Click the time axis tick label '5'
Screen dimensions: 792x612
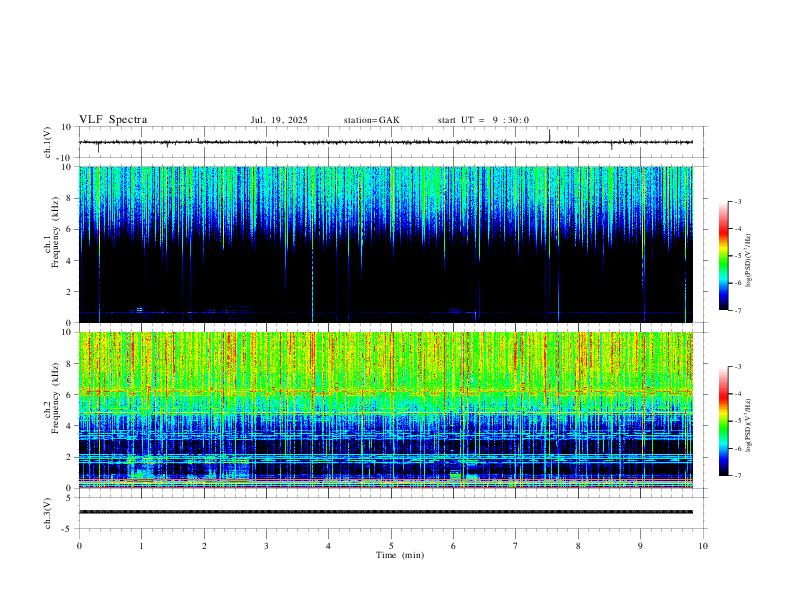point(391,546)
